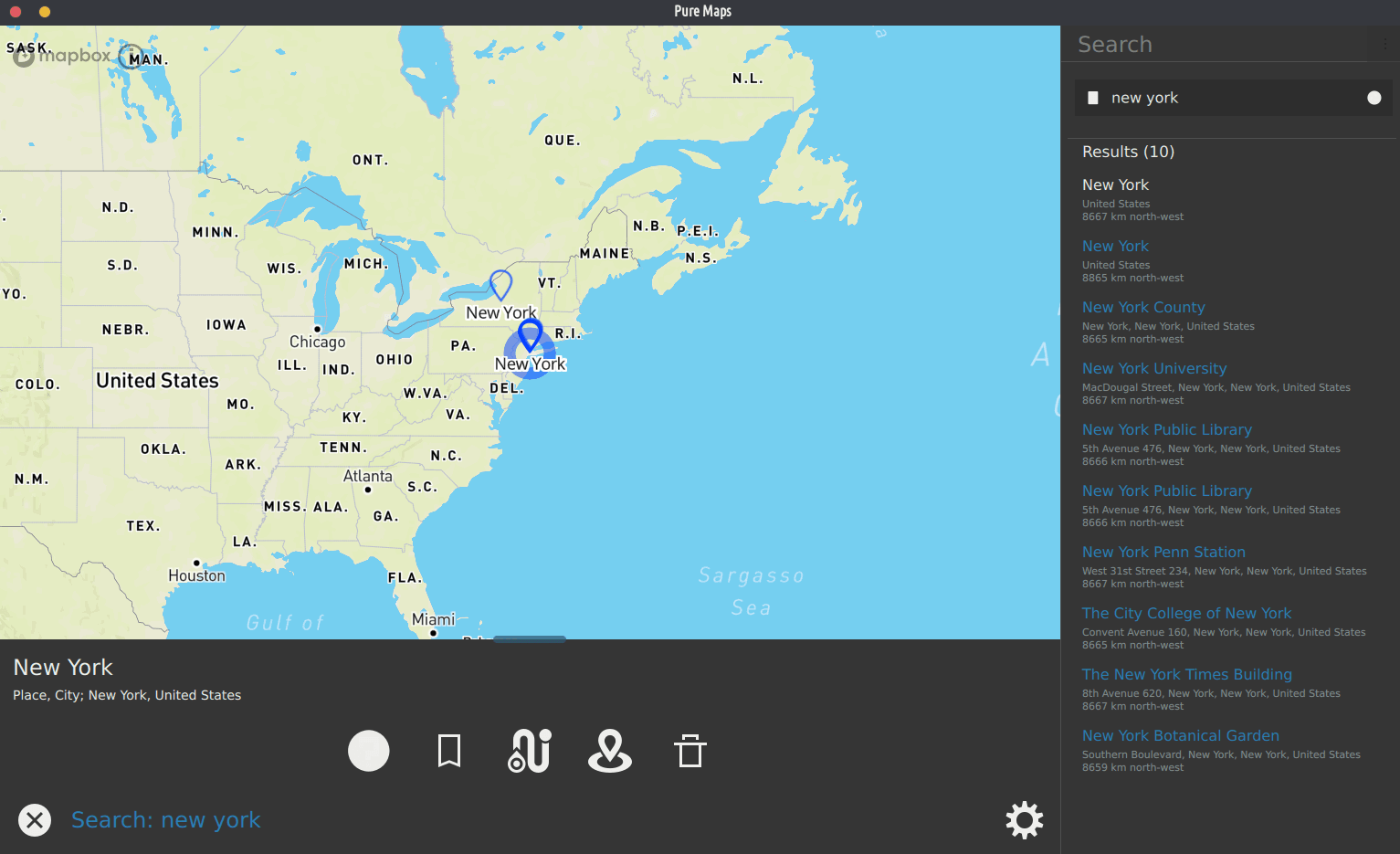Delete the point using trash icon

pyautogui.click(x=690, y=751)
